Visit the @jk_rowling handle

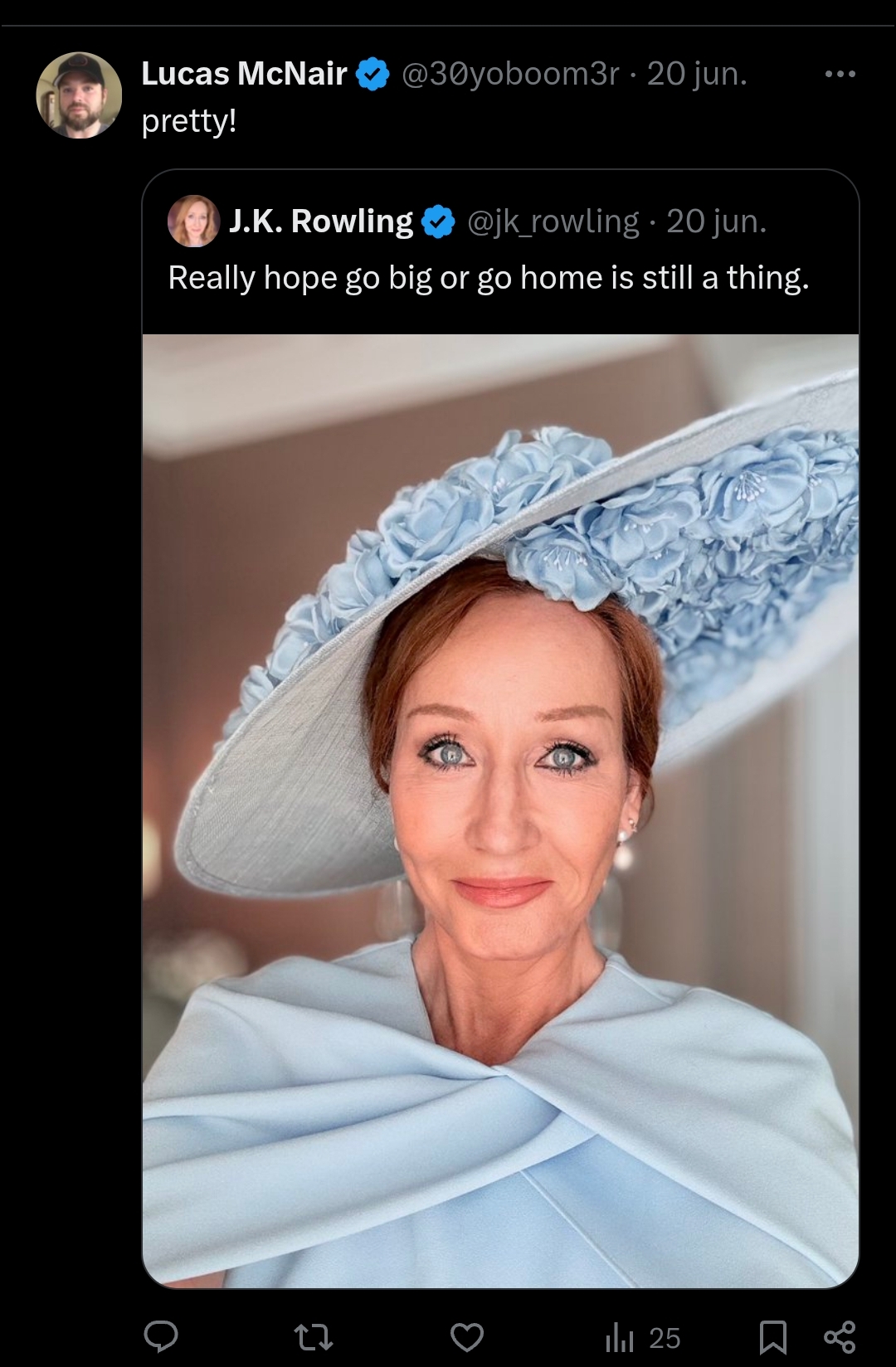click(553, 221)
